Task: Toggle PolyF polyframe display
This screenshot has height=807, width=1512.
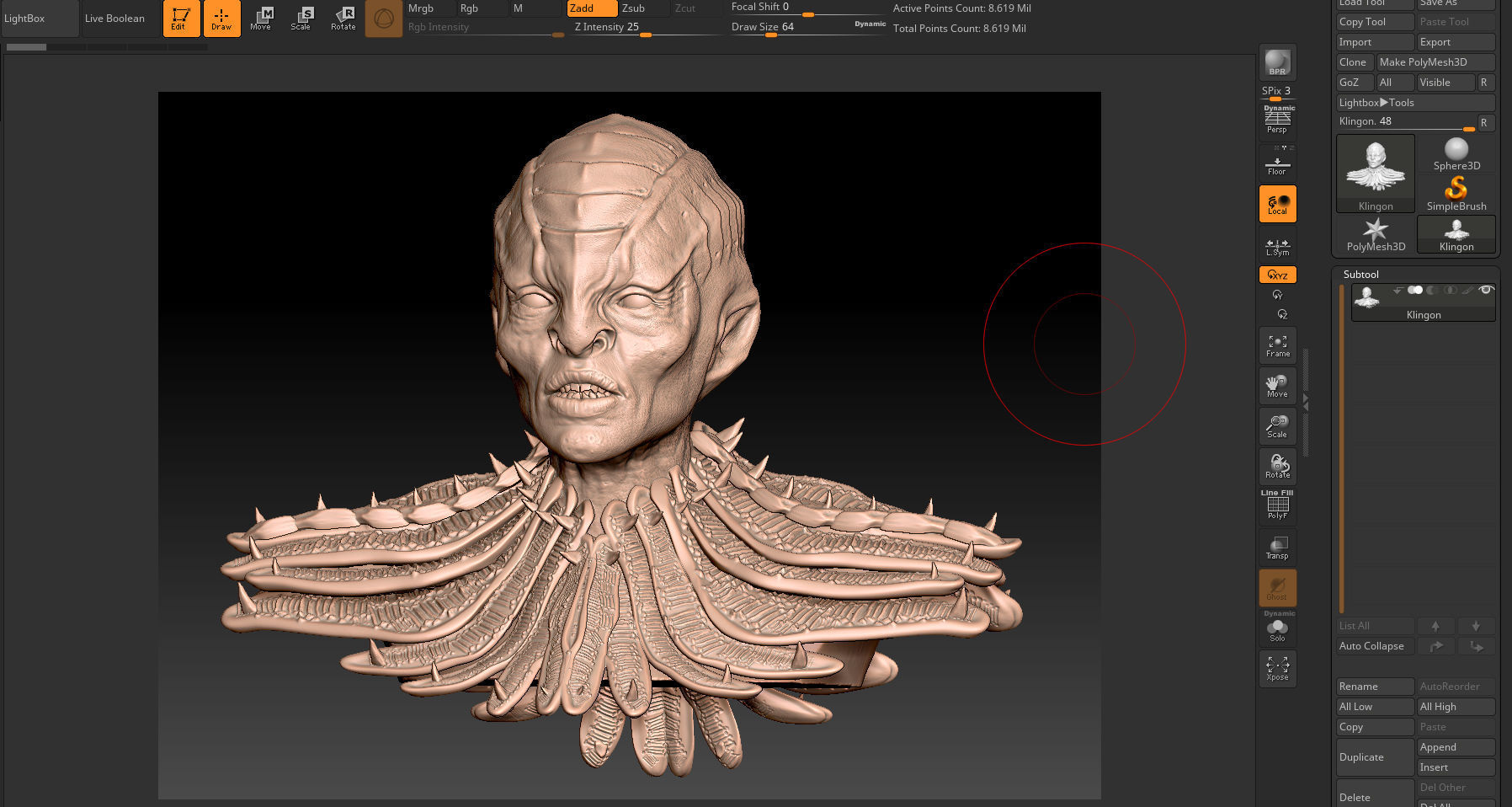Action: [x=1277, y=505]
